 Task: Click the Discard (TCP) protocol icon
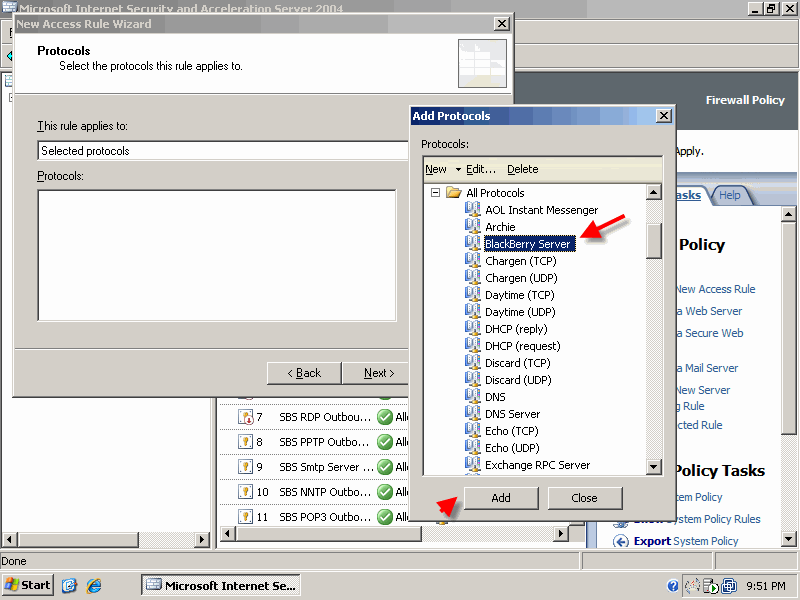[x=472, y=362]
